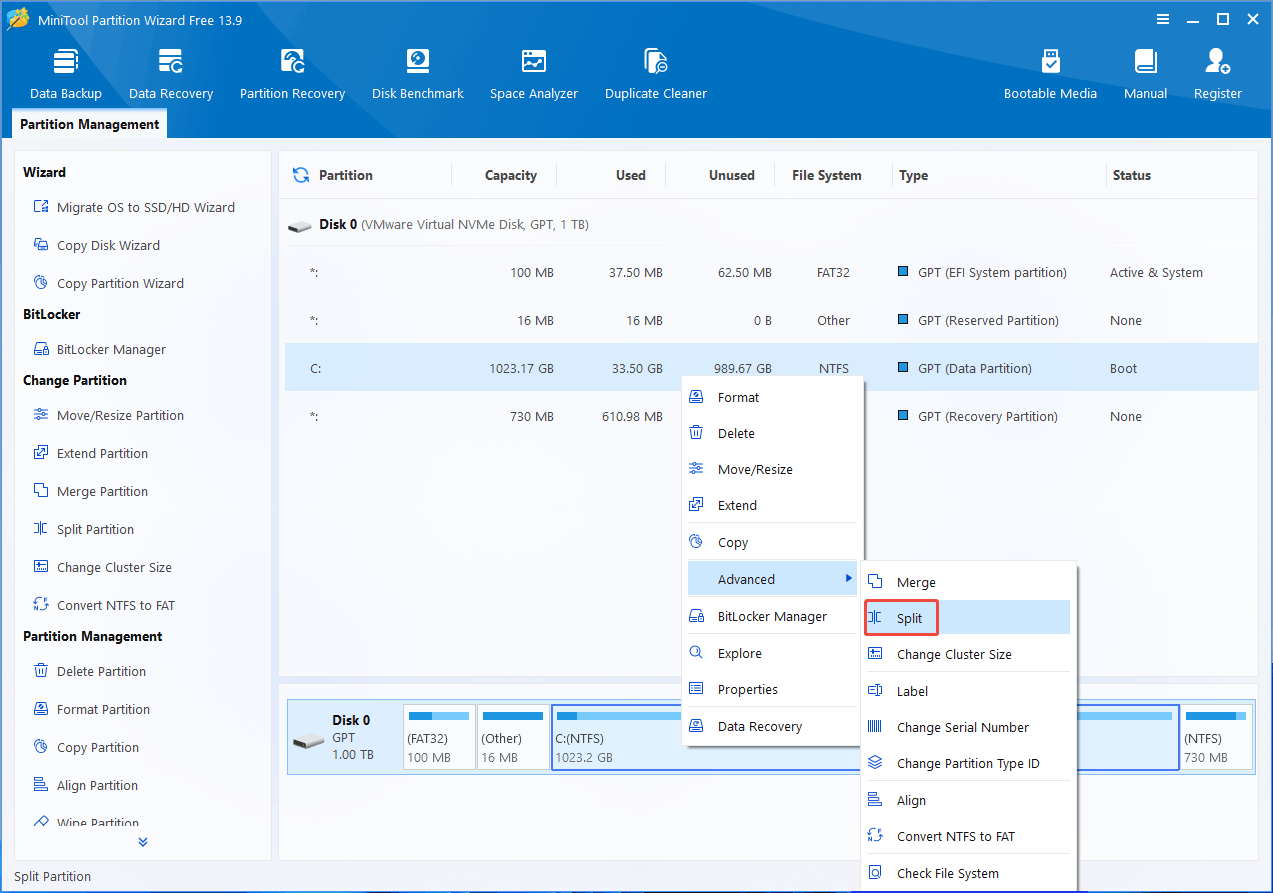
Task: Select Format Partition in sidebar
Action: [x=91, y=709]
